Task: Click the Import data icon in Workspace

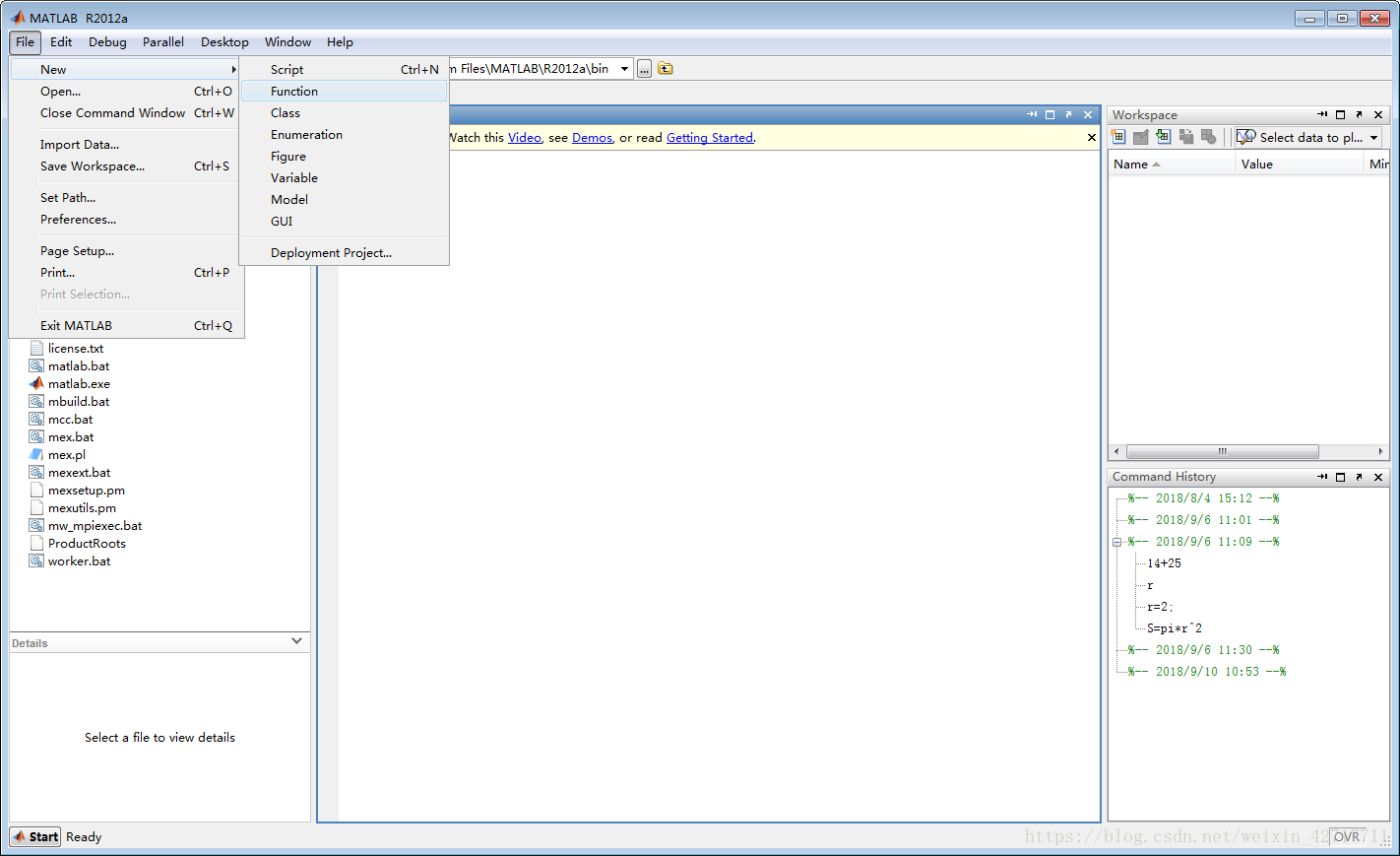Action: [x=1163, y=137]
